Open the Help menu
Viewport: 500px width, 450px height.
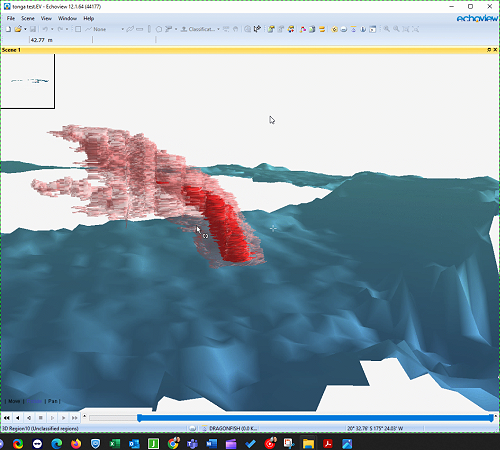click(x=88, y=18)
